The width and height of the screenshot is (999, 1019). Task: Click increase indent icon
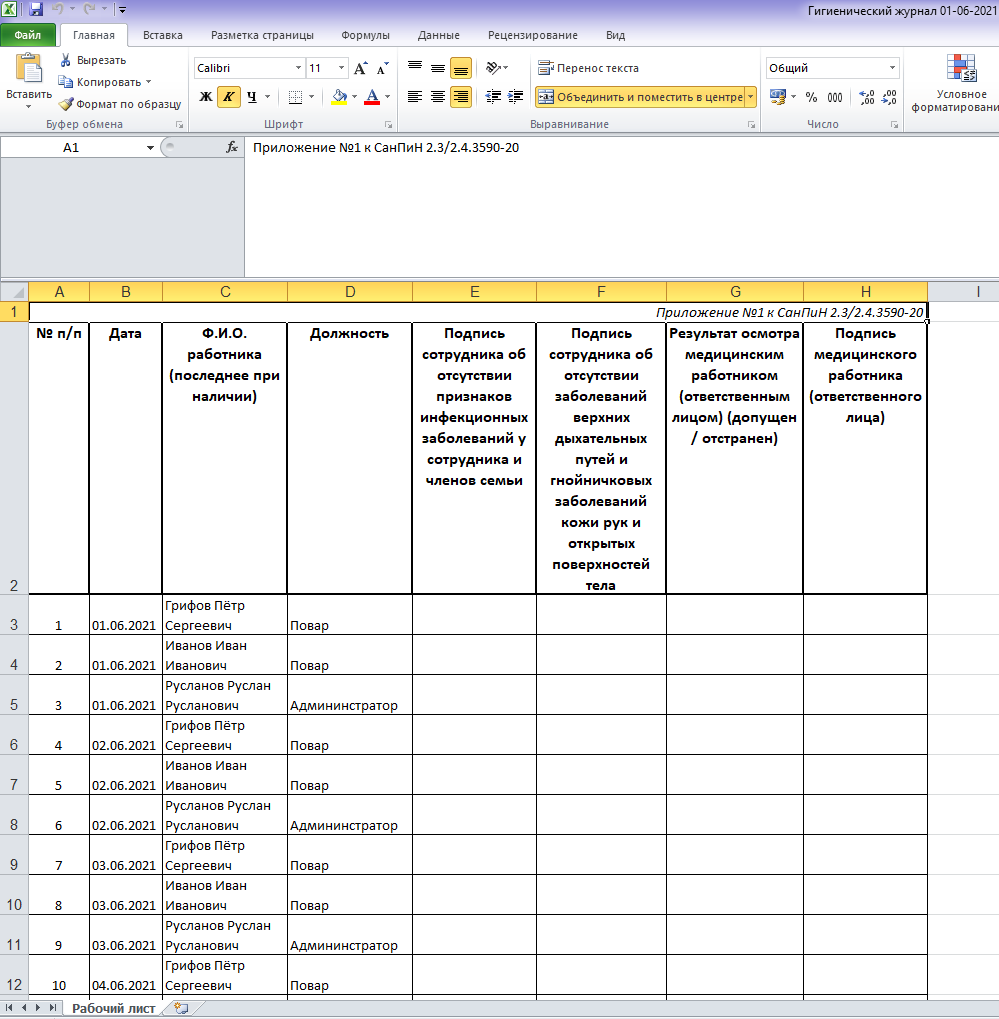point(515,97)
